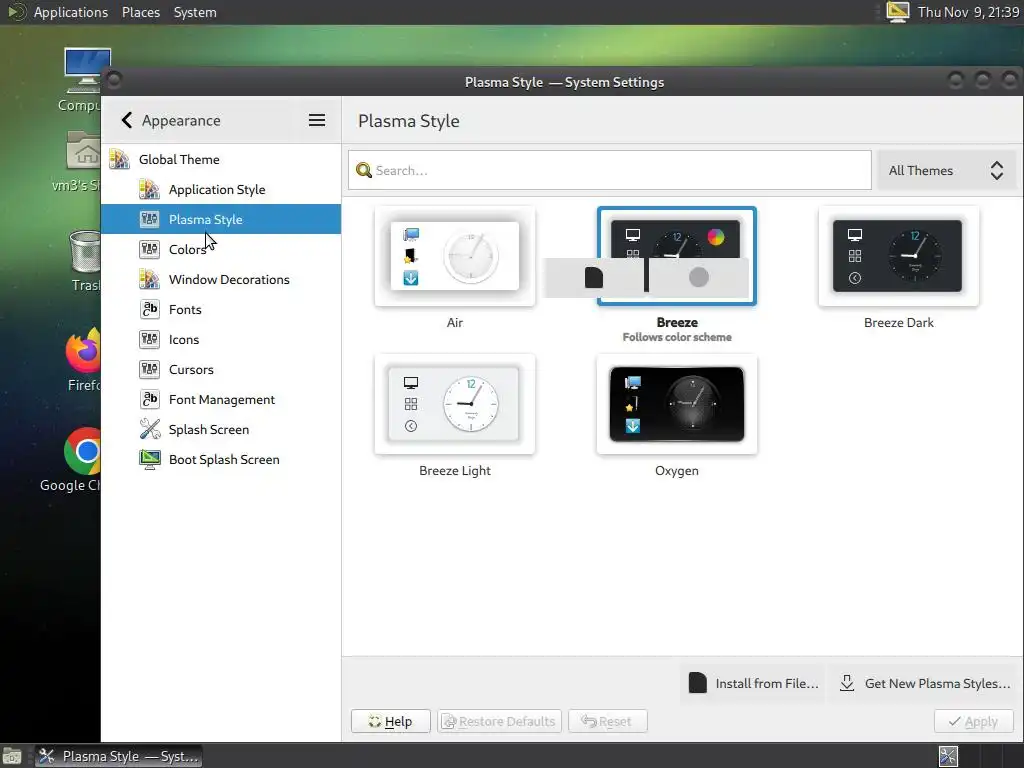Click the system tray settings icon bottom right

[948, 756]
